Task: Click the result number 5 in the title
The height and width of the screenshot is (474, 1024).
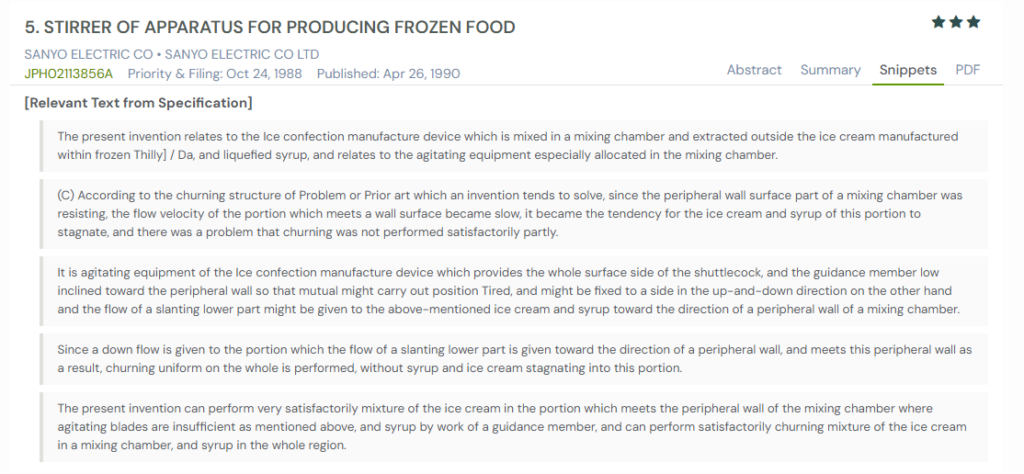Action: click(x=31, y=27)
